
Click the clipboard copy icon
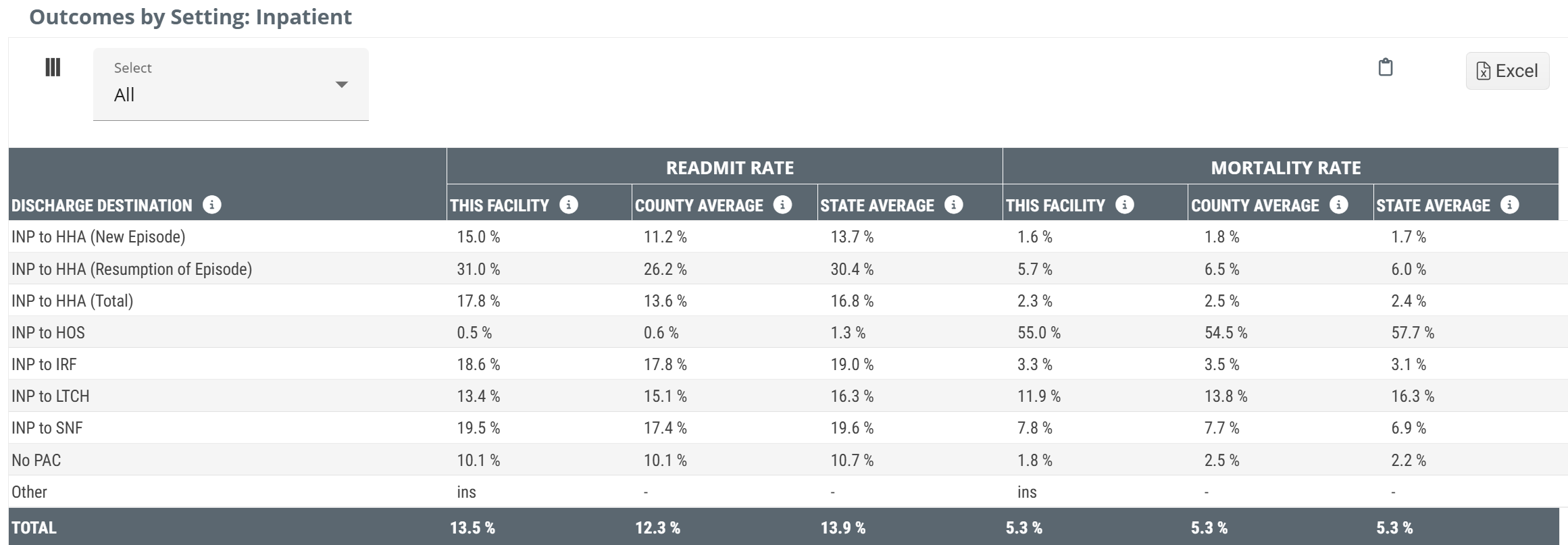(x=1385, y=68)
